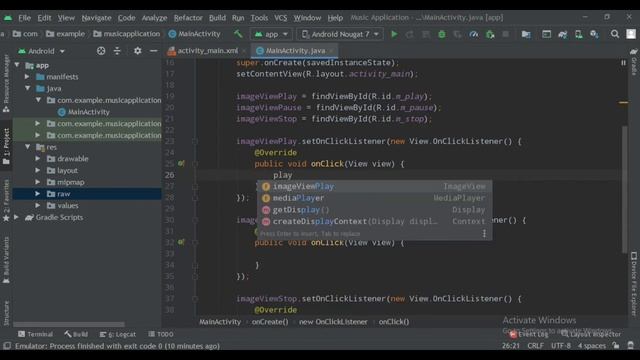Viewport: 640px width, 360px height.
Task: Click the window-shaped icon left of Gradle sync
Action: (x=546, y=34)
